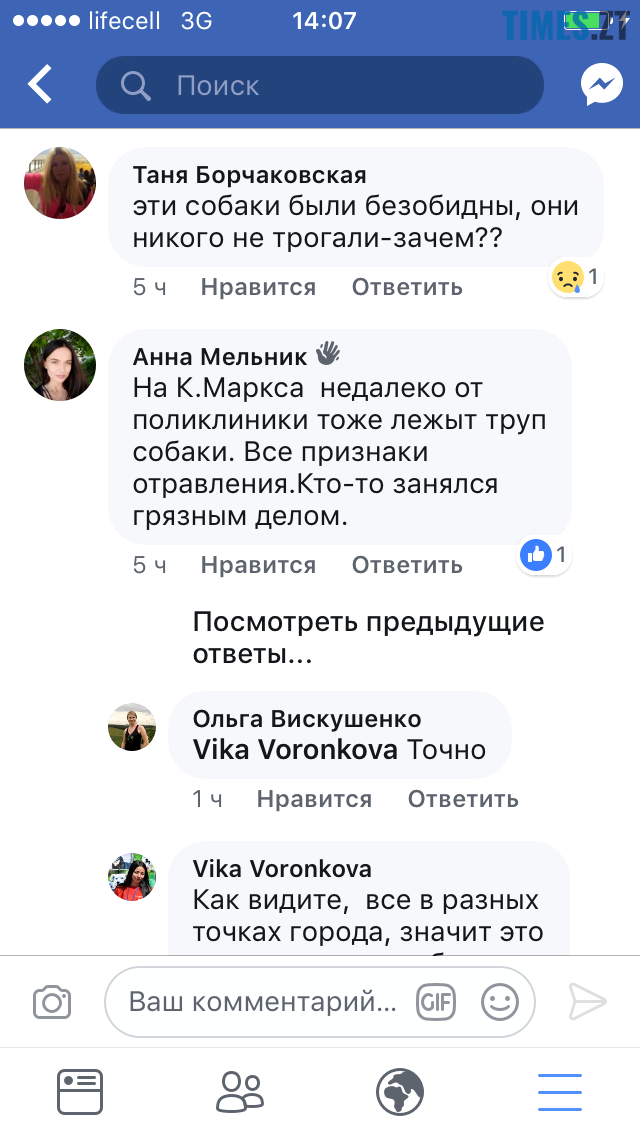The height and width of the screenshot is (1136, 640).
Task: Expand Посмотреть предыдущие ответы
Action: tap(368, 638)
